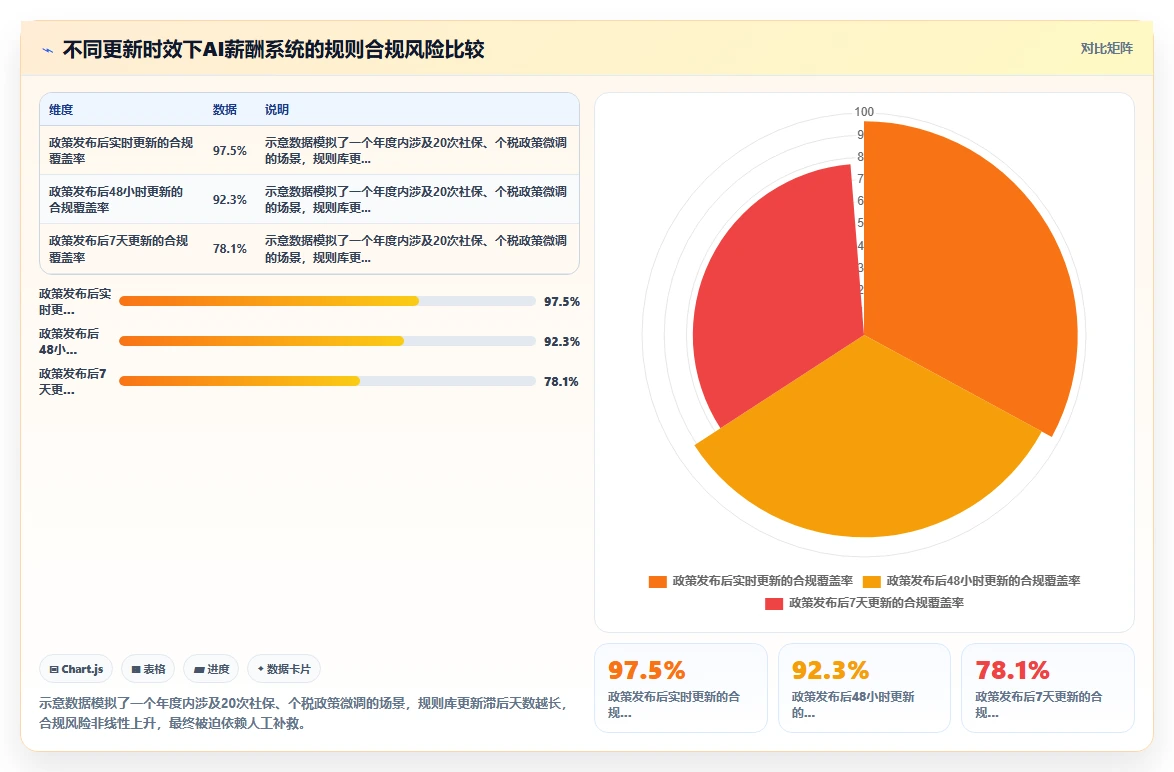Click the lightning icon beside the title
This screenshot has height=772, width=1174.
[48, 50]
